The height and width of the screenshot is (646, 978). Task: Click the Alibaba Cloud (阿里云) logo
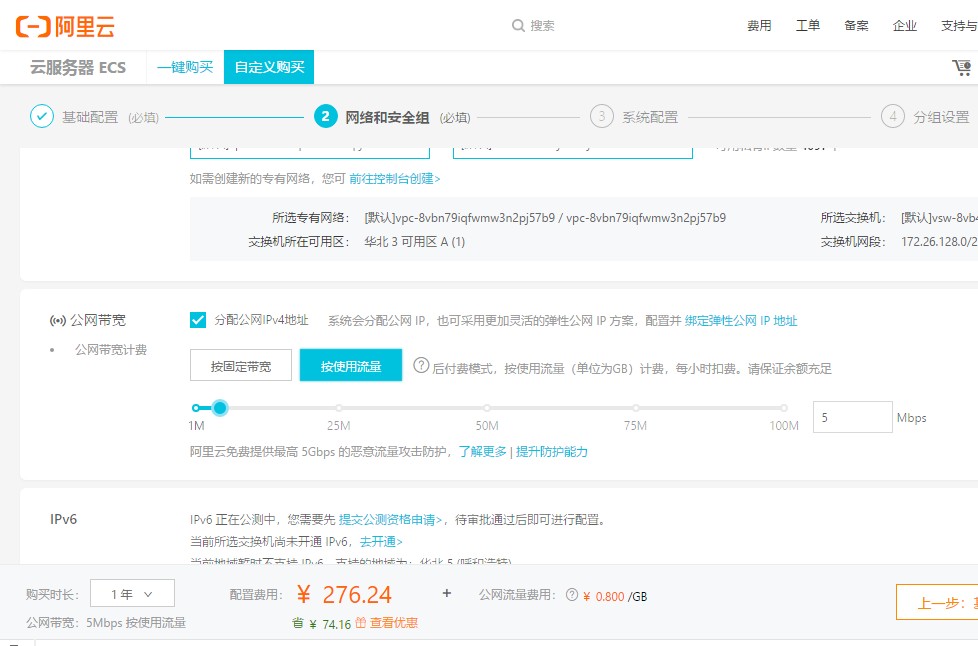point(65,26)
